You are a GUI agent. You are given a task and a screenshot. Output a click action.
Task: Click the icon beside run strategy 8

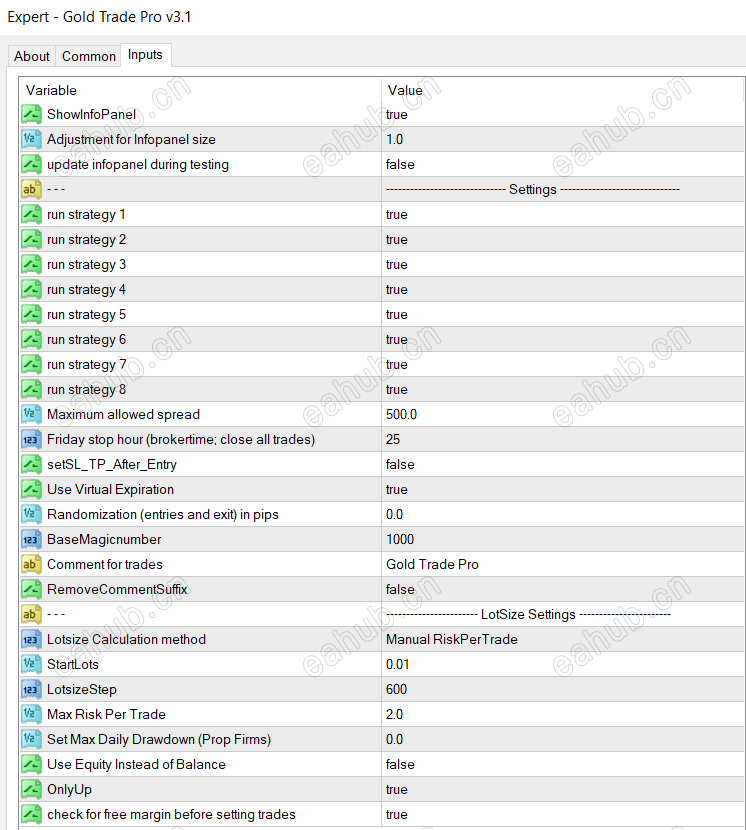point(31,389)
